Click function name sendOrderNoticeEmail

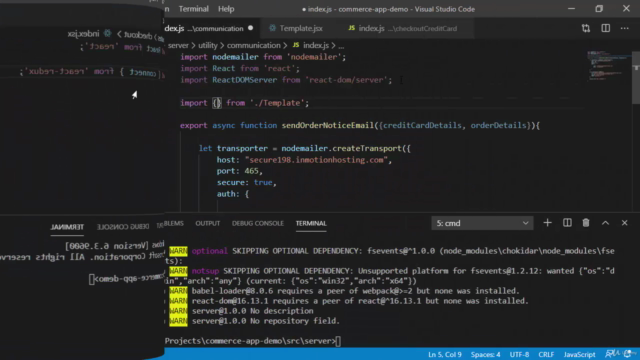tap(328, 125)
